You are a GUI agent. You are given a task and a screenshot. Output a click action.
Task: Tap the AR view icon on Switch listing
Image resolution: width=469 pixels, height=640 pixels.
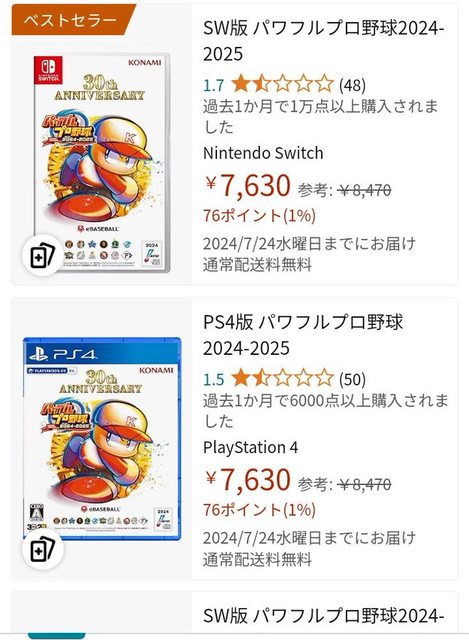(x=42, y=256)
